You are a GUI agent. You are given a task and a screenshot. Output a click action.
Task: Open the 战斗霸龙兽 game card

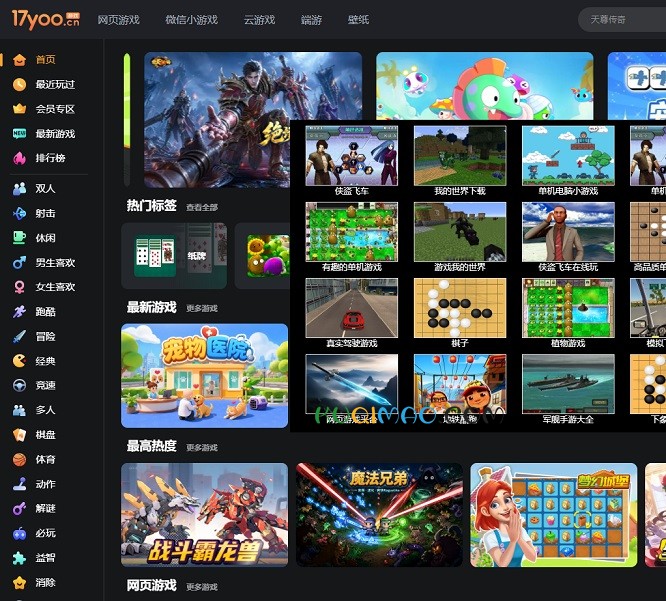click(x=204, y=515)
